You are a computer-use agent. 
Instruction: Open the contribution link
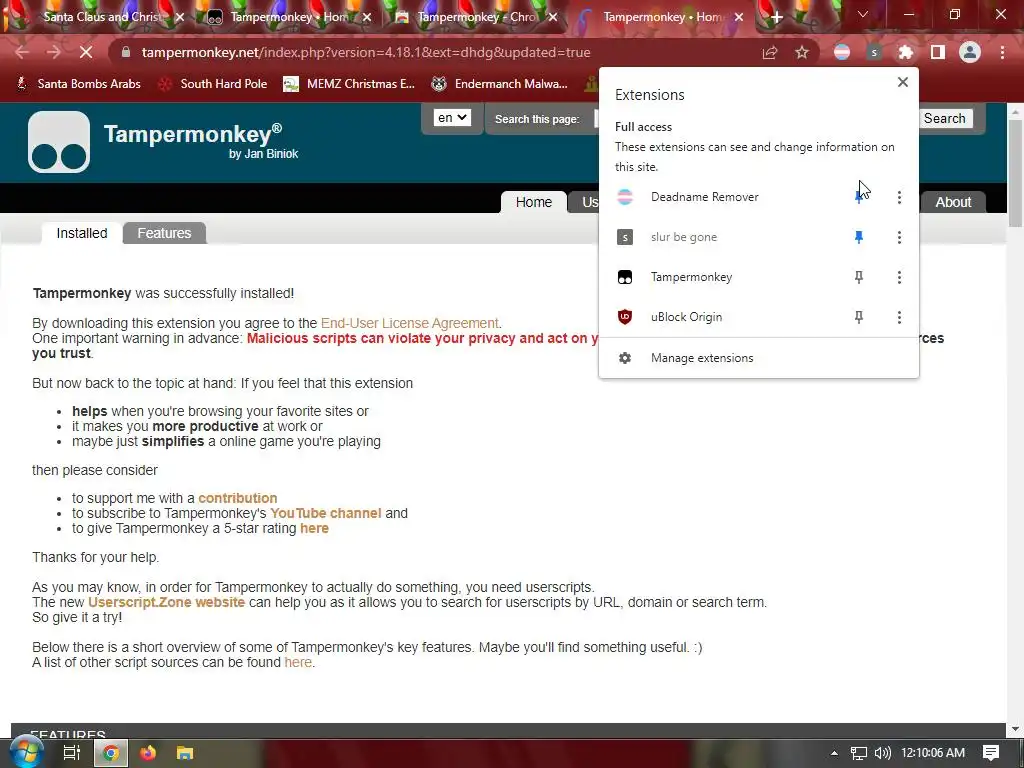tap(238, 498)
